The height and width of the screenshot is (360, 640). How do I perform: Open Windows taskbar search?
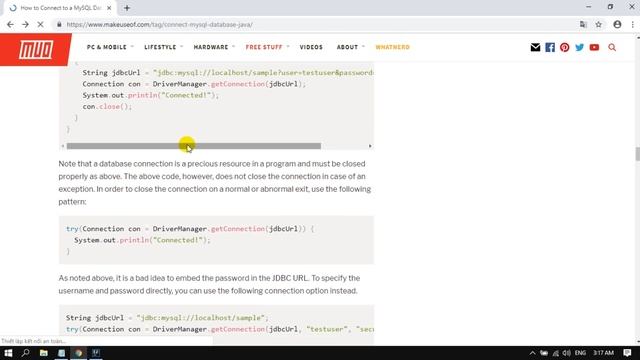pos(25,353)
